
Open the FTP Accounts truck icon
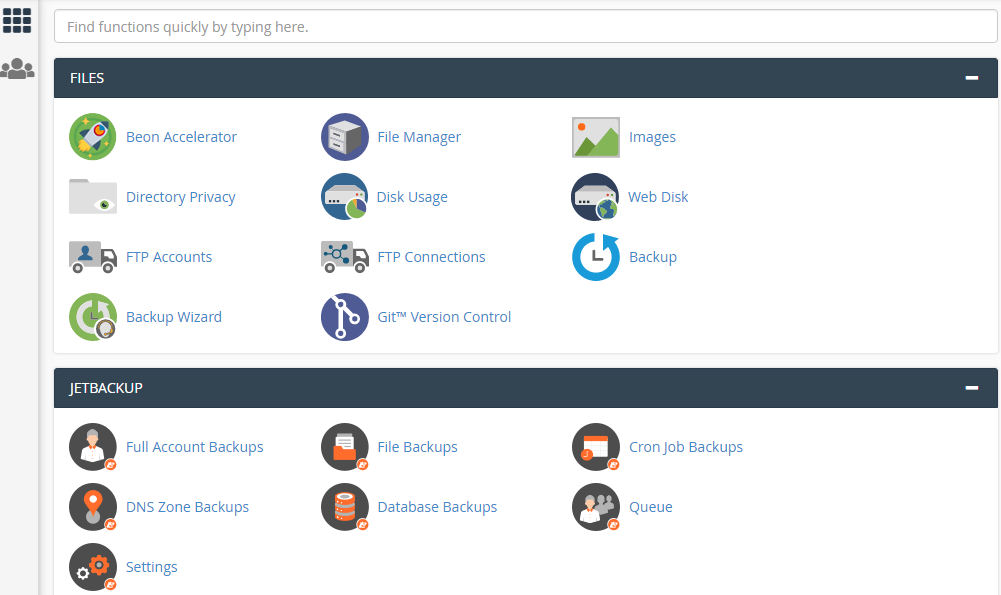(93, 257)
